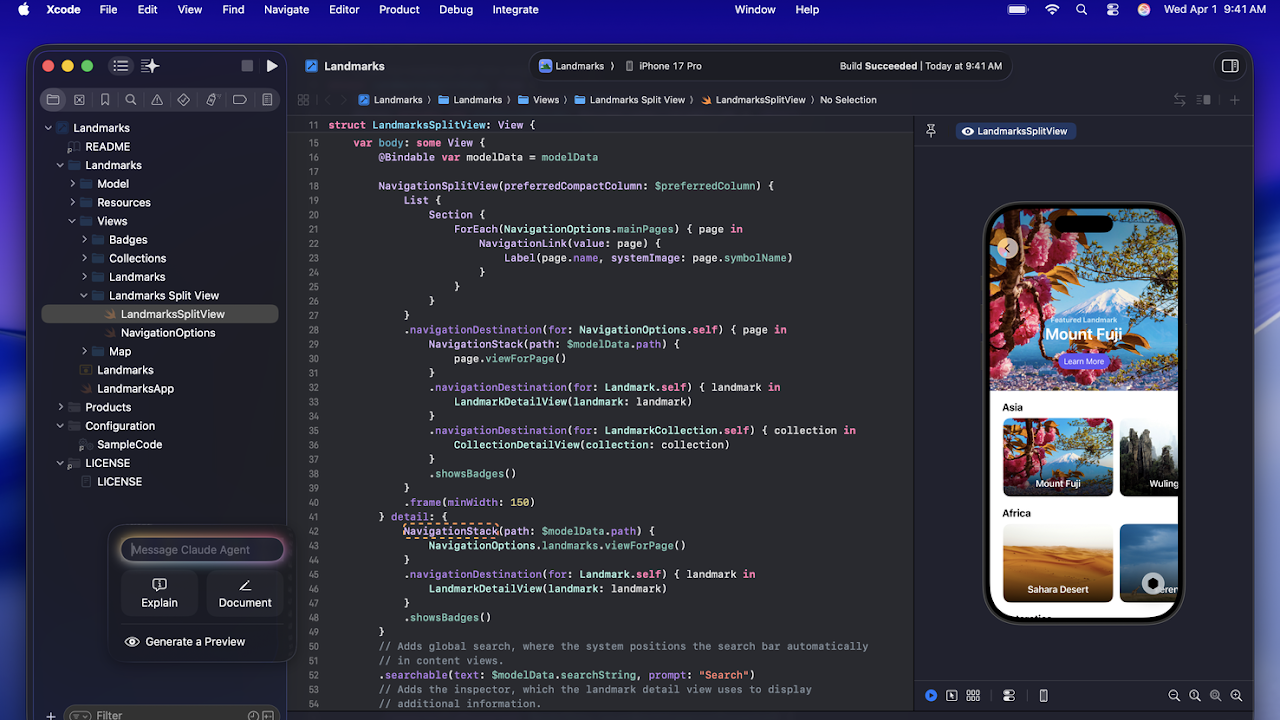
Task: Toggle editor options minimap/canvas button
Action: [1204, 100]
